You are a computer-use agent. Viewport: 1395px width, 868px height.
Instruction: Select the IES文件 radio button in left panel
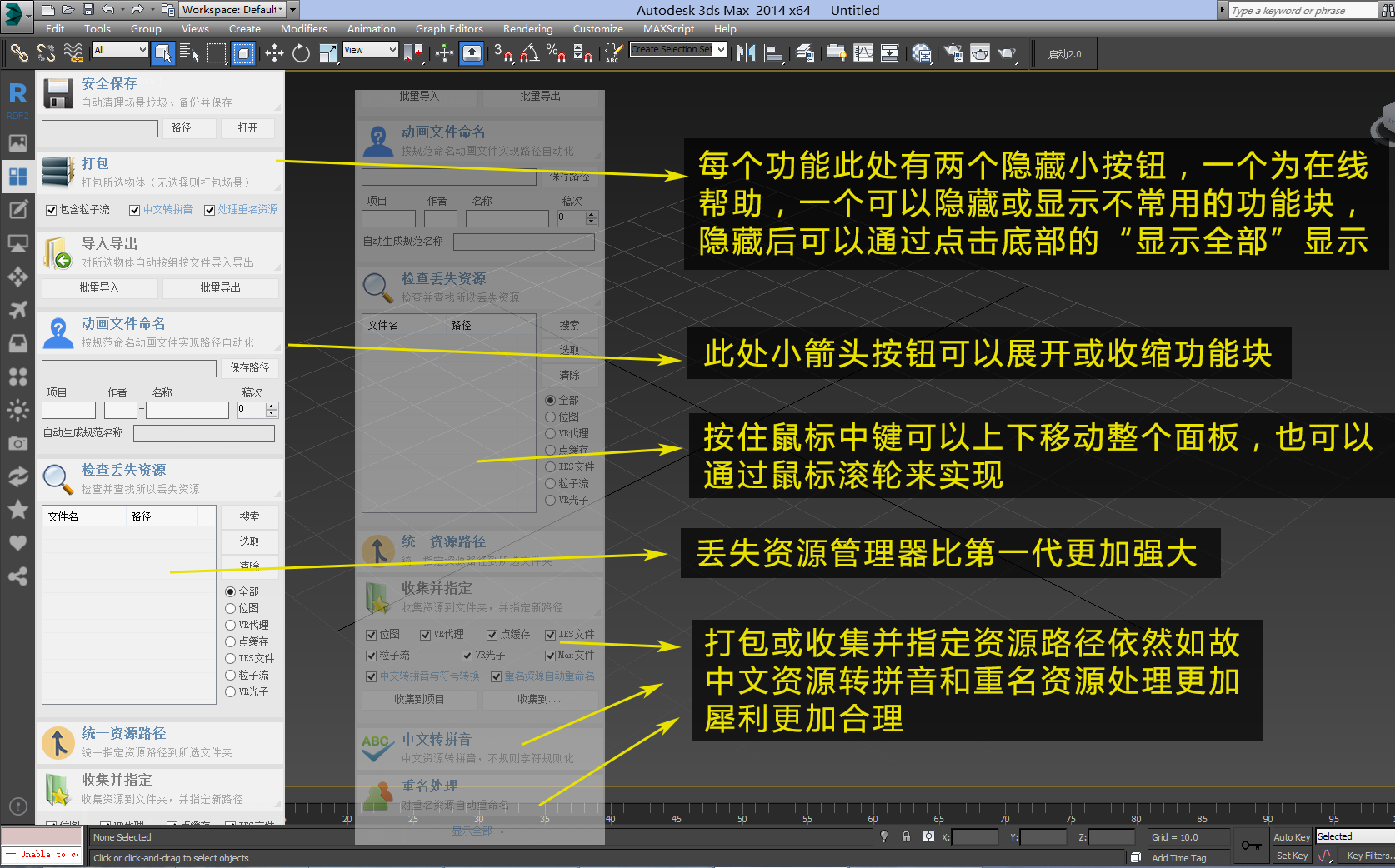tap(231, 658)
